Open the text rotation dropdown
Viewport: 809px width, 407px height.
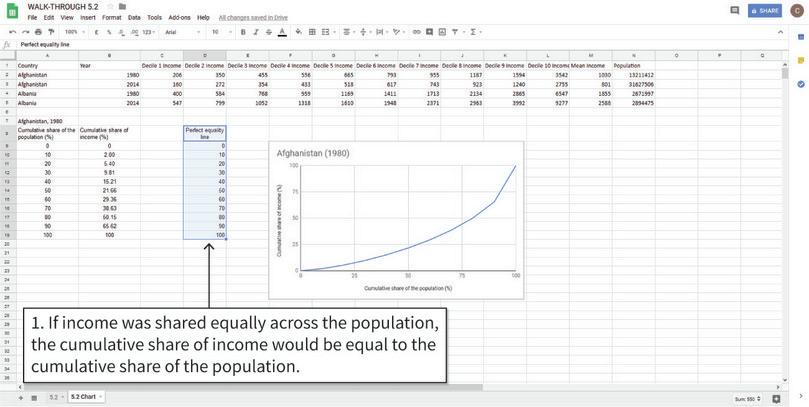398,32
